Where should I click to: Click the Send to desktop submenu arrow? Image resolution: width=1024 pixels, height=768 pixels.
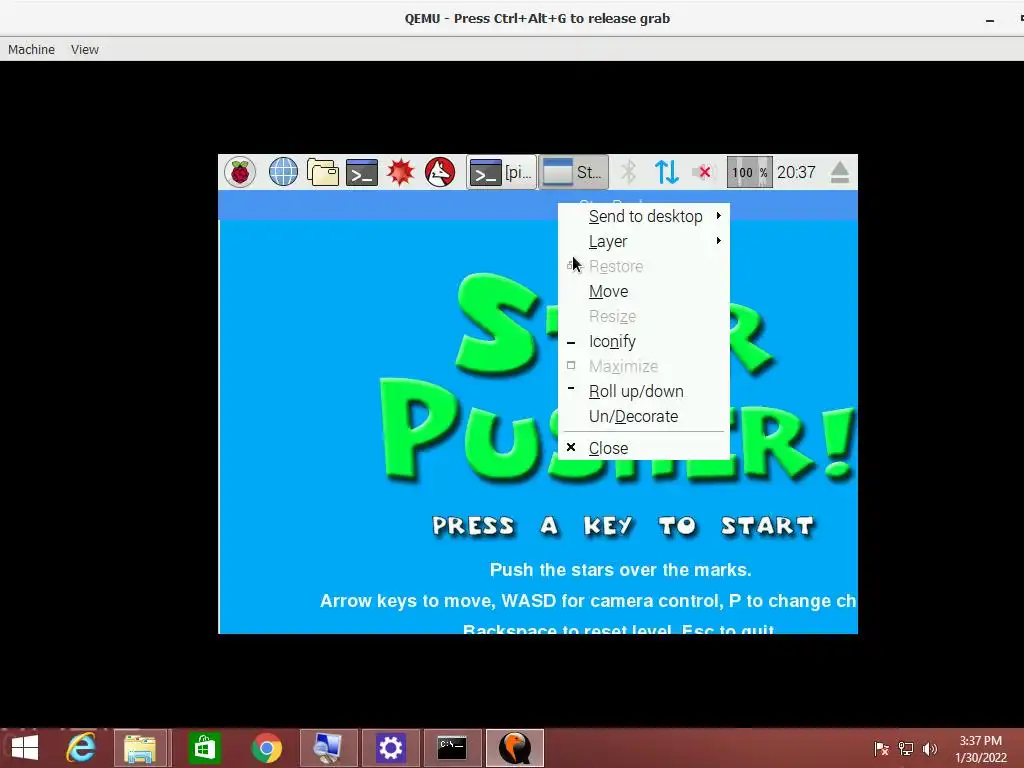click(x=718, y=216)
